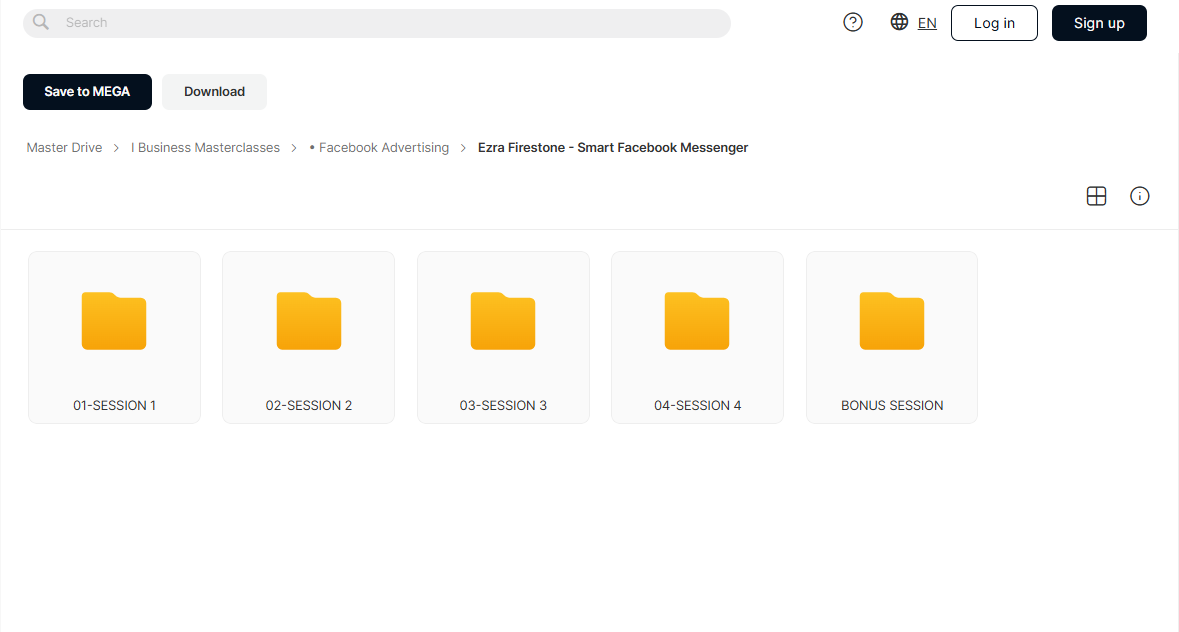The image size is (1179, 632).
Task: Go to Master Drive breadcrumb
Action: tap(64, 148)
